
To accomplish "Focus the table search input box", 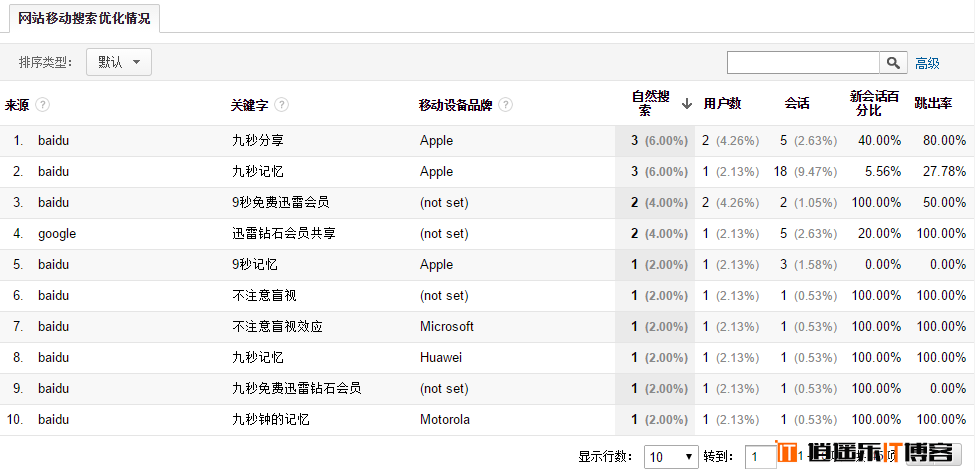I will 803,63.
